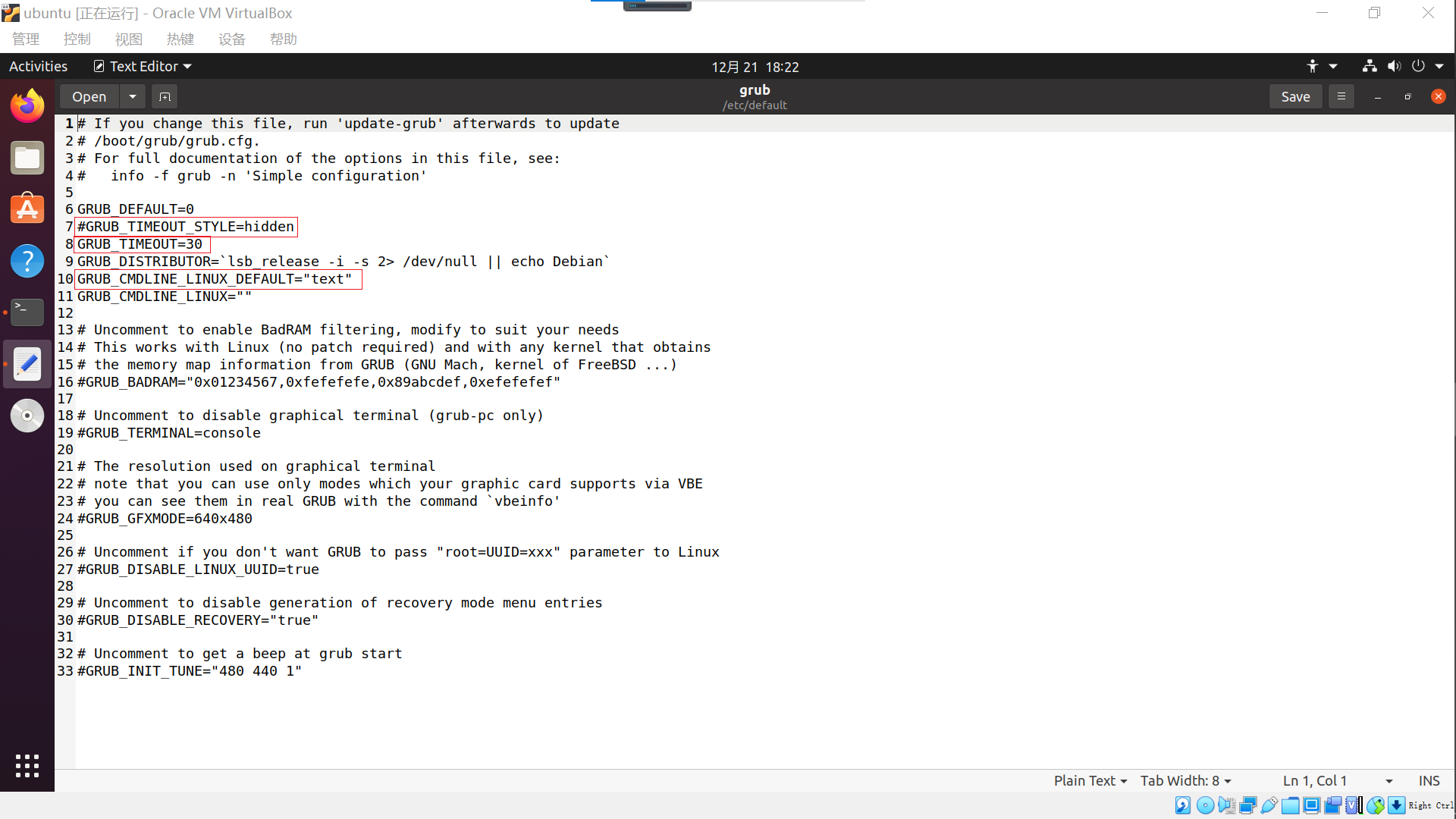Expand the Open button dropdown arrow
The image size is (1456, 819).
pyautogui.click(x=131, y=96)
